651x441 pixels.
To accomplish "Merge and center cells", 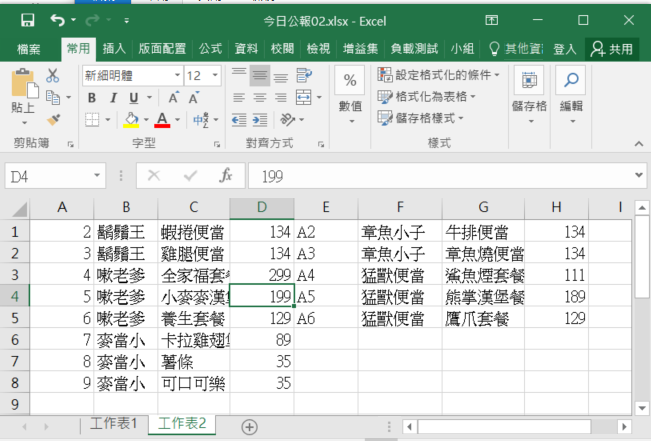I will click(x=303, y=98).
